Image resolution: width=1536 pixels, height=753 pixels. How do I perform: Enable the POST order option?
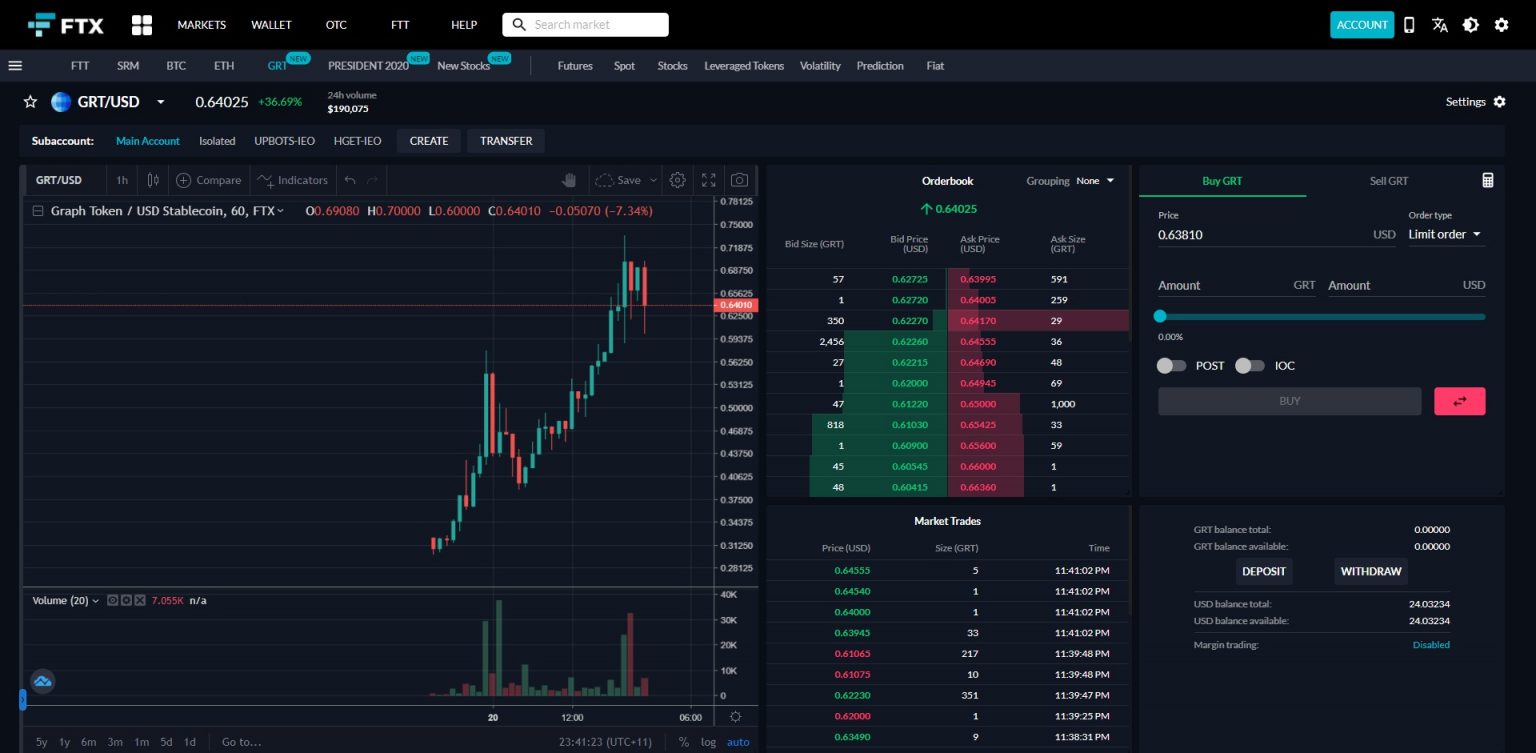tap(1171, 366)
